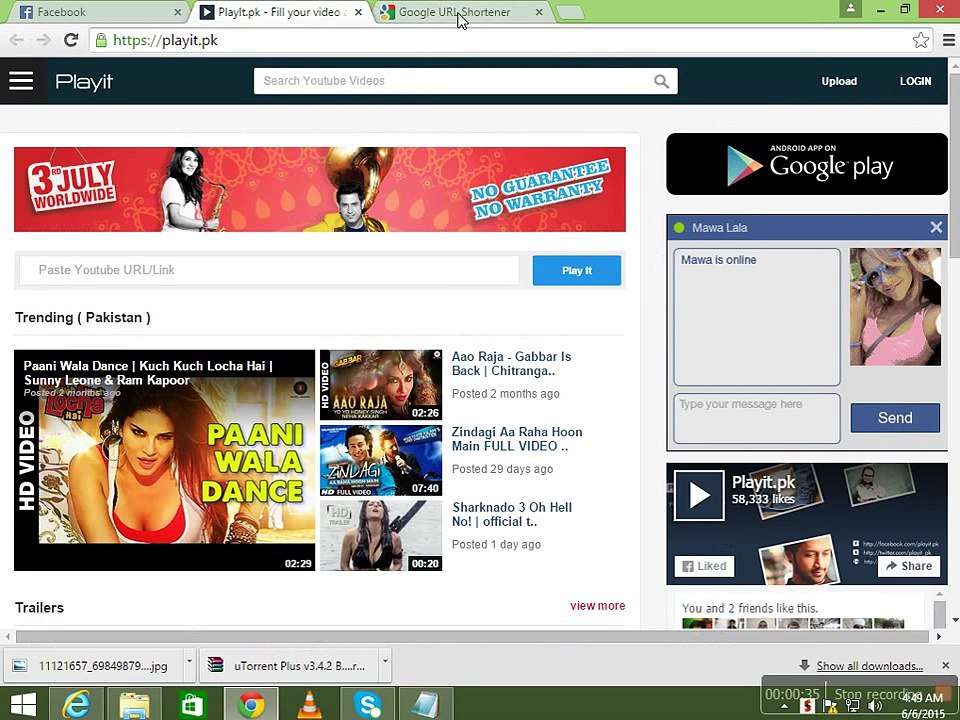960x720 pixels.
Task: Open the uTorrent Plus v3.4.2 download
Action: [290, 666]
